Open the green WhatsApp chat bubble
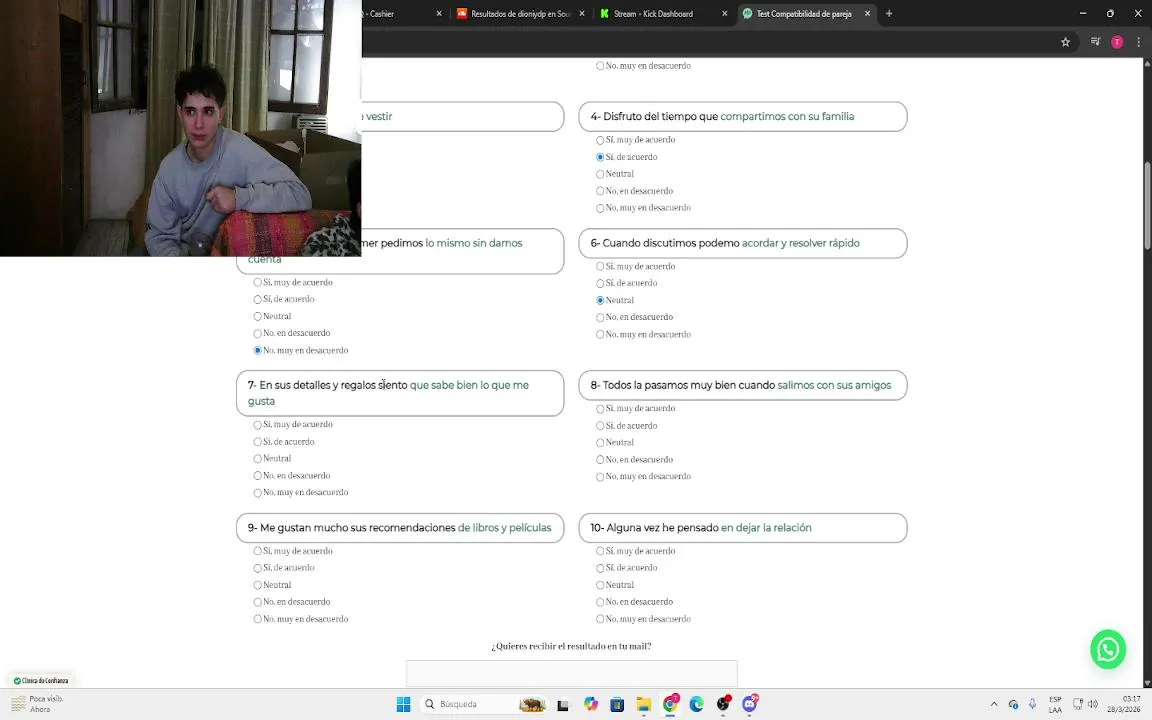 (1108, 649)
